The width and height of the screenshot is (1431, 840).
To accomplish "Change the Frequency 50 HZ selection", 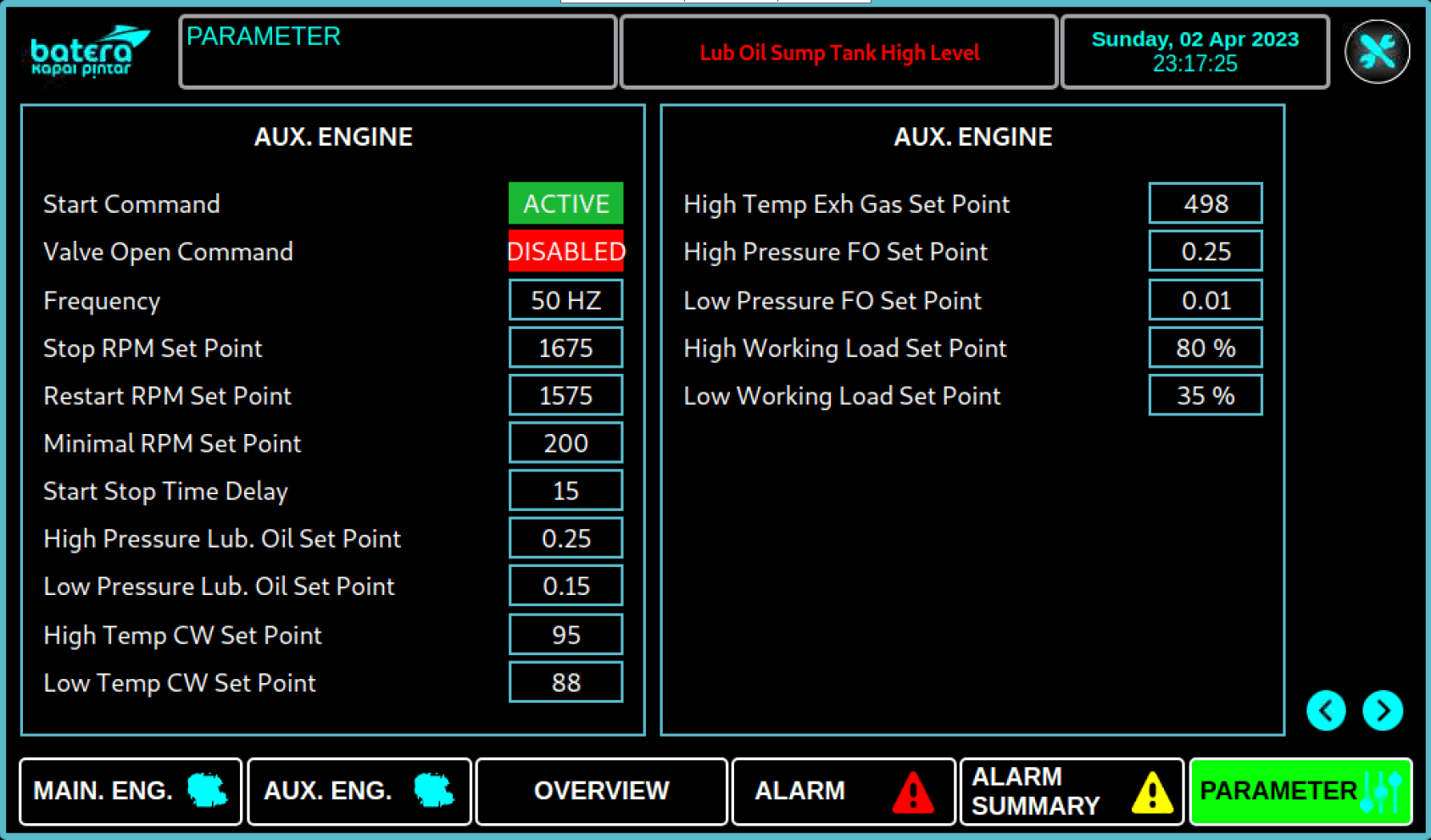I will pyautogui.click(x=565, y=300).
